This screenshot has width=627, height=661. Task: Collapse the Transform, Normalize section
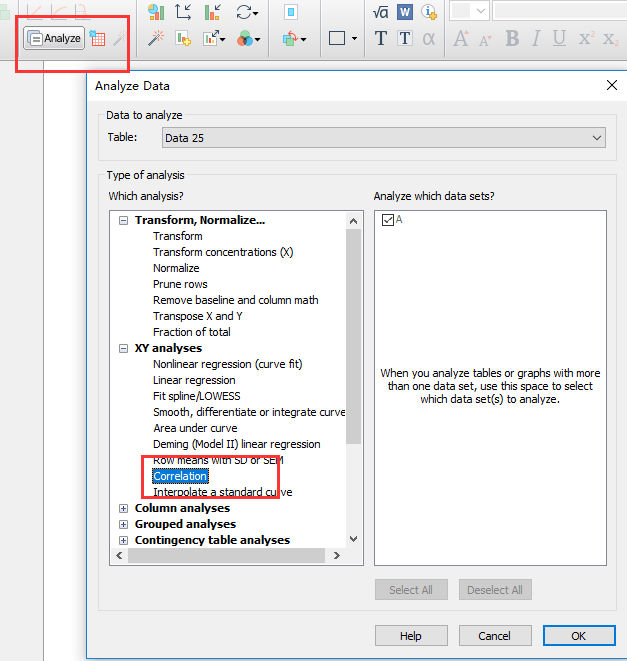[x=124, y=220]
